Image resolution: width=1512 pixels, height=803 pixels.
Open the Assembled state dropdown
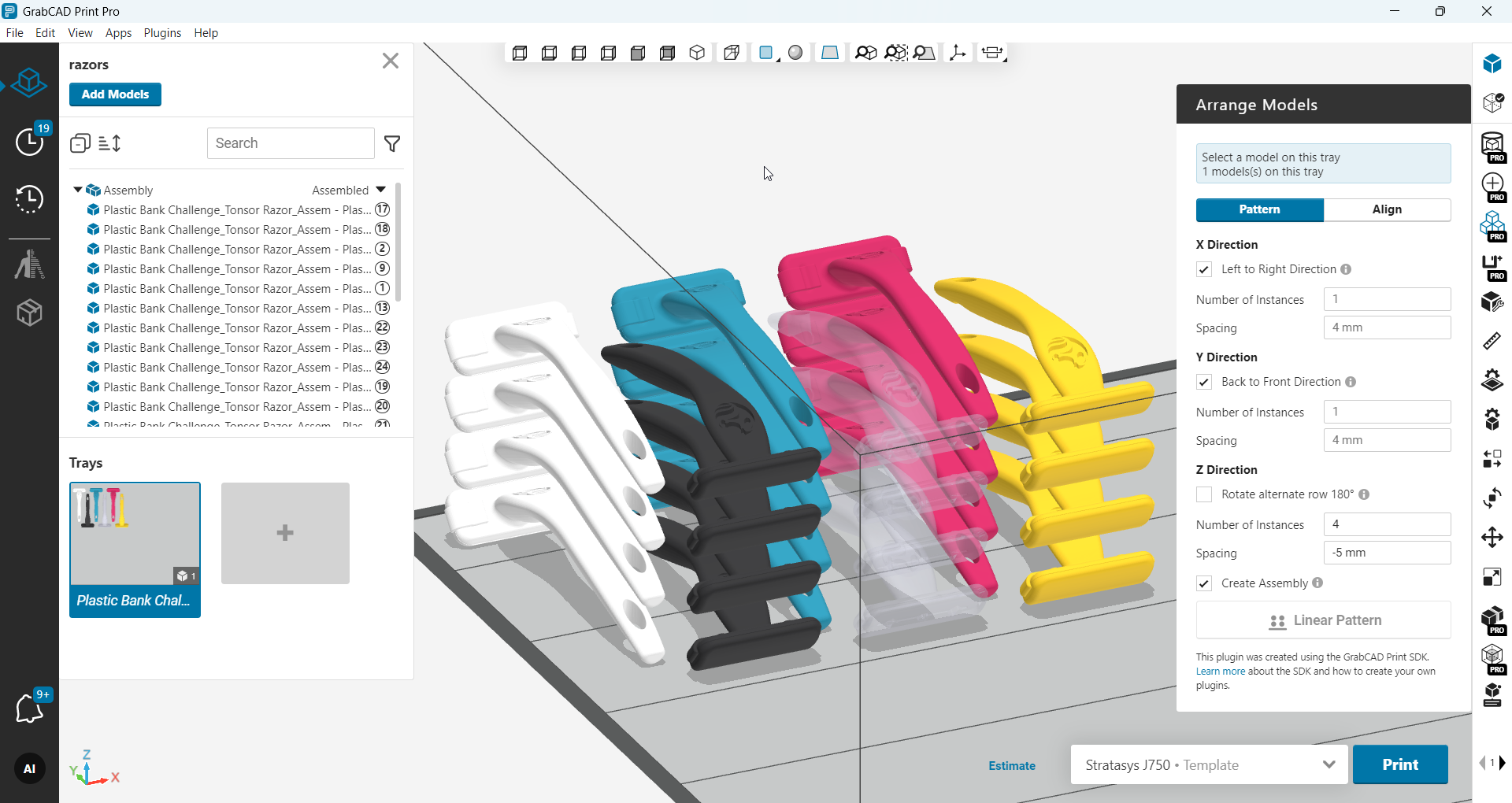tap(381, 190)
